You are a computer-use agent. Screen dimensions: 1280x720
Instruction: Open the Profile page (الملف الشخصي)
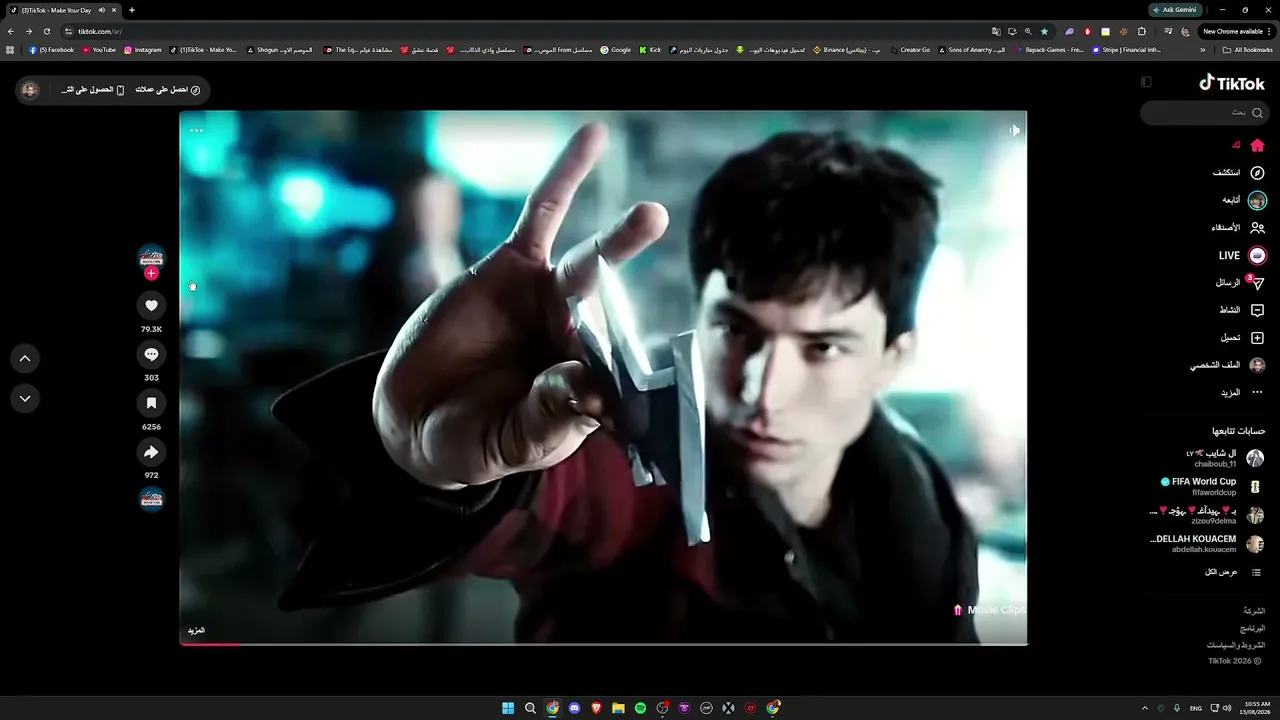1228,366
